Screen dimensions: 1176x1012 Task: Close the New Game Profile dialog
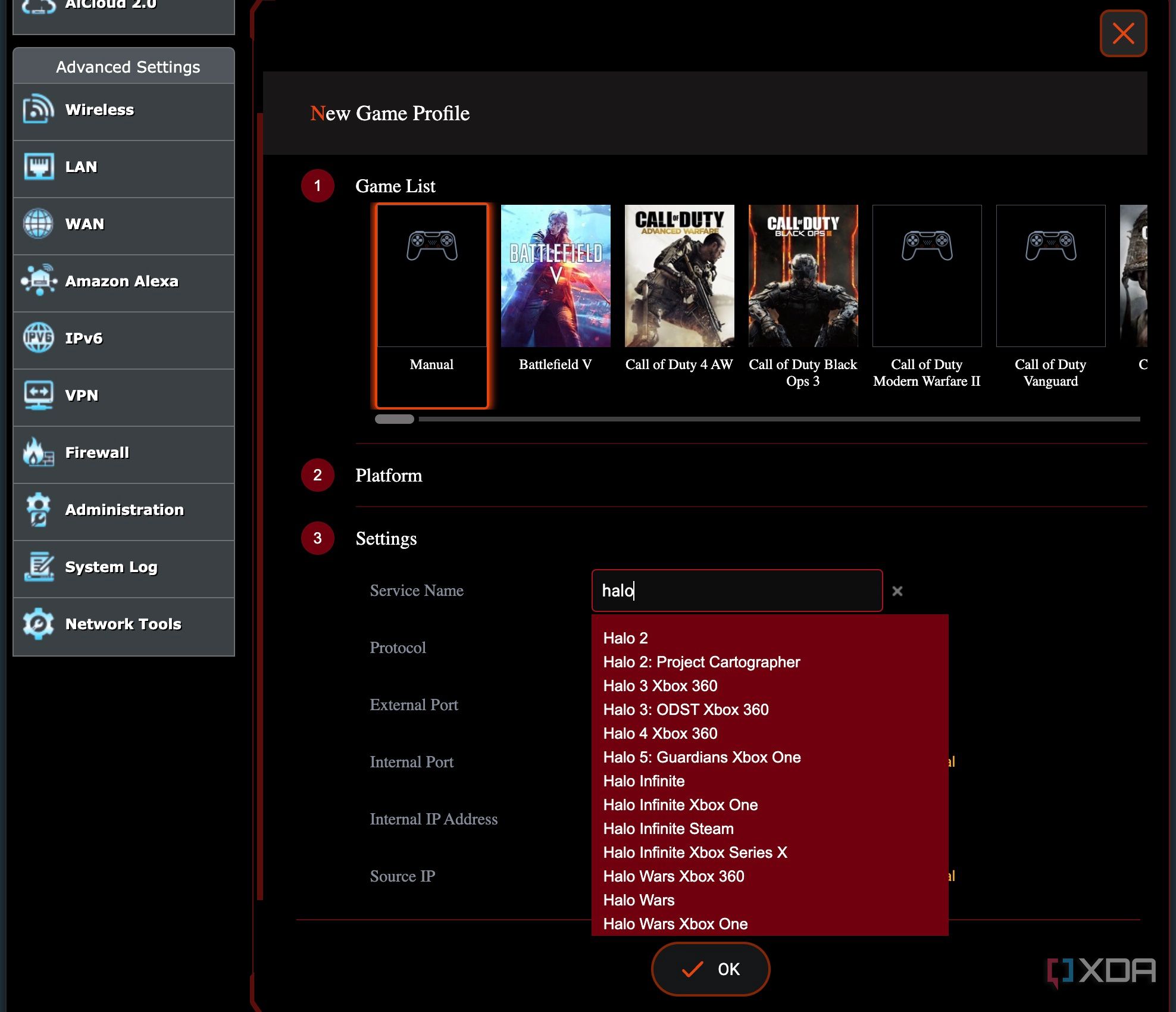(1122, 33)
